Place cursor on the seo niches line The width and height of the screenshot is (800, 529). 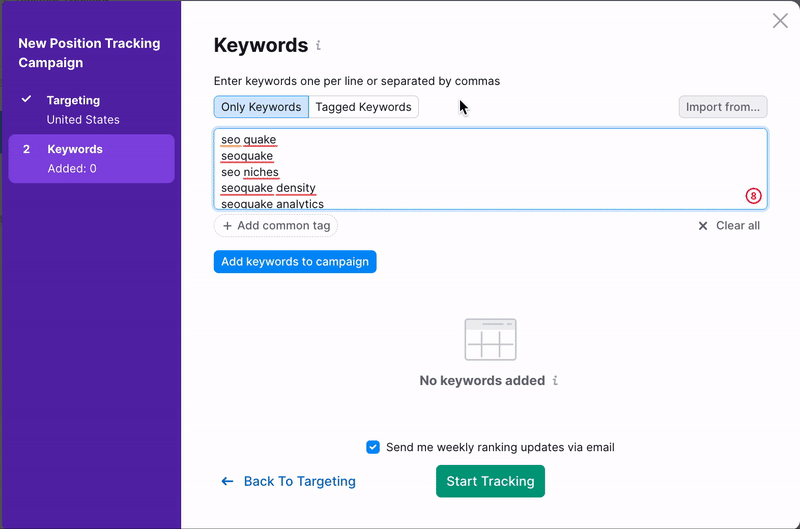(250, 172)
